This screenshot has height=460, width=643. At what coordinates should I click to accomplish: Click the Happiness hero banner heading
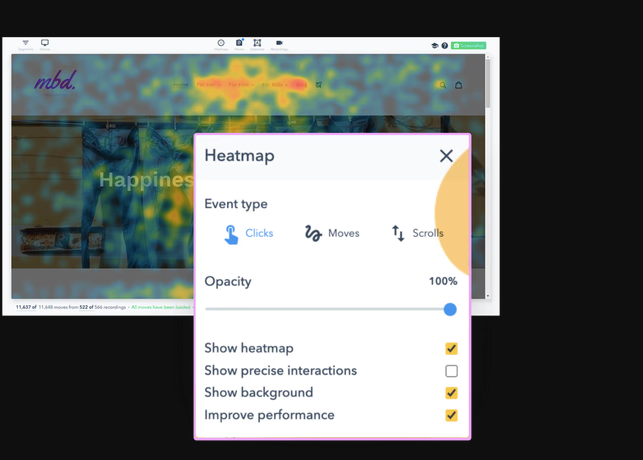click(x=146, y=180)
